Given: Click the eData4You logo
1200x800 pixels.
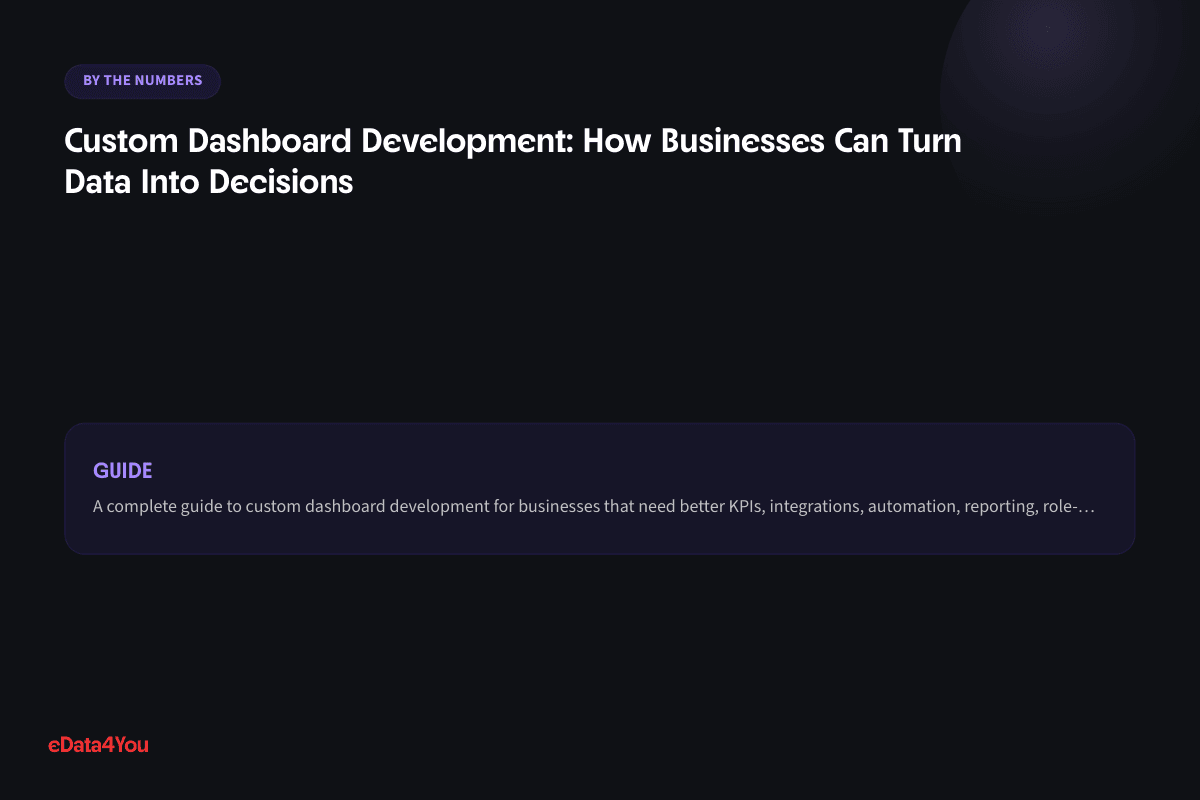Looking at the screenshot, I should point(98,744).
